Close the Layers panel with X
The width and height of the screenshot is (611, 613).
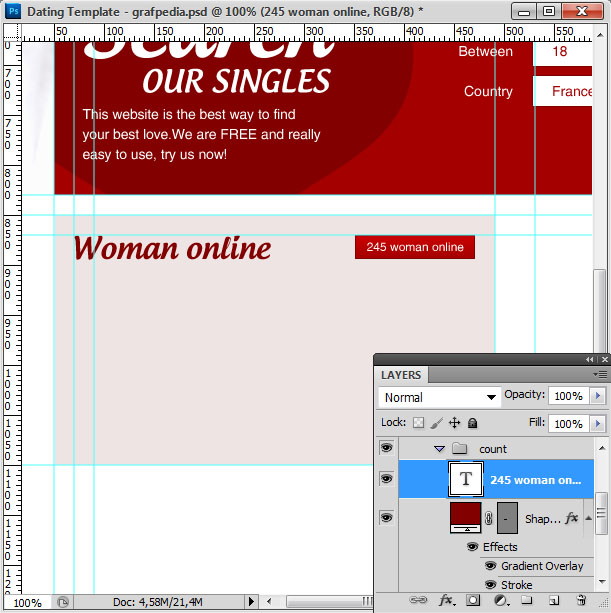[604, 359]
